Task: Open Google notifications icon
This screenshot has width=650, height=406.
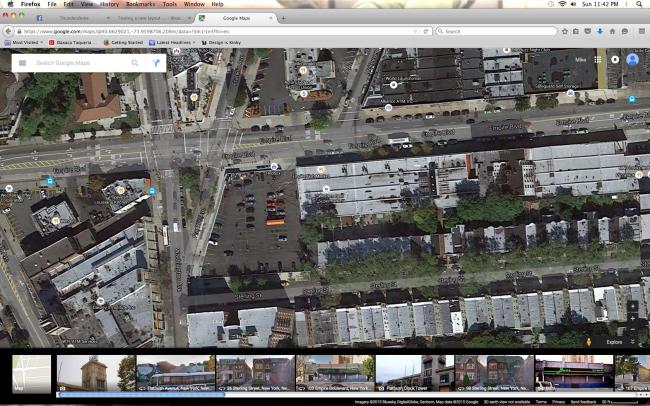Action: [x=615, y=60]
